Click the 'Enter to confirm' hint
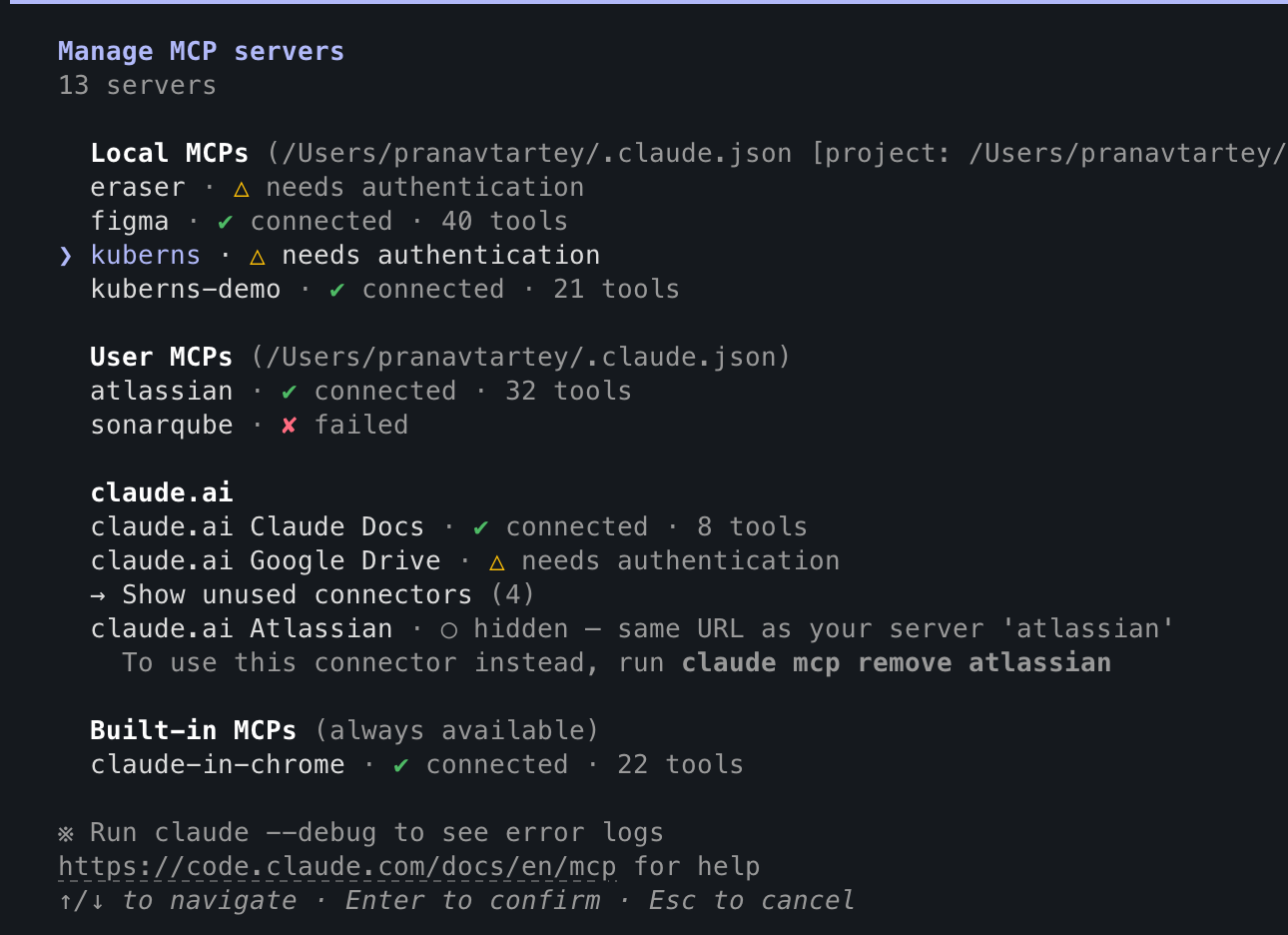 pos(473,901)
